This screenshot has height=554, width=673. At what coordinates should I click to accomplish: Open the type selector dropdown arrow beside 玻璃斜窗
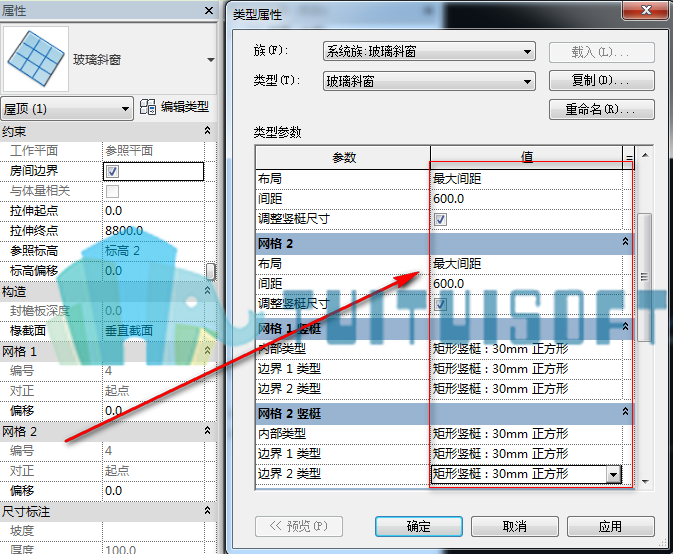[x=210, y=60]
